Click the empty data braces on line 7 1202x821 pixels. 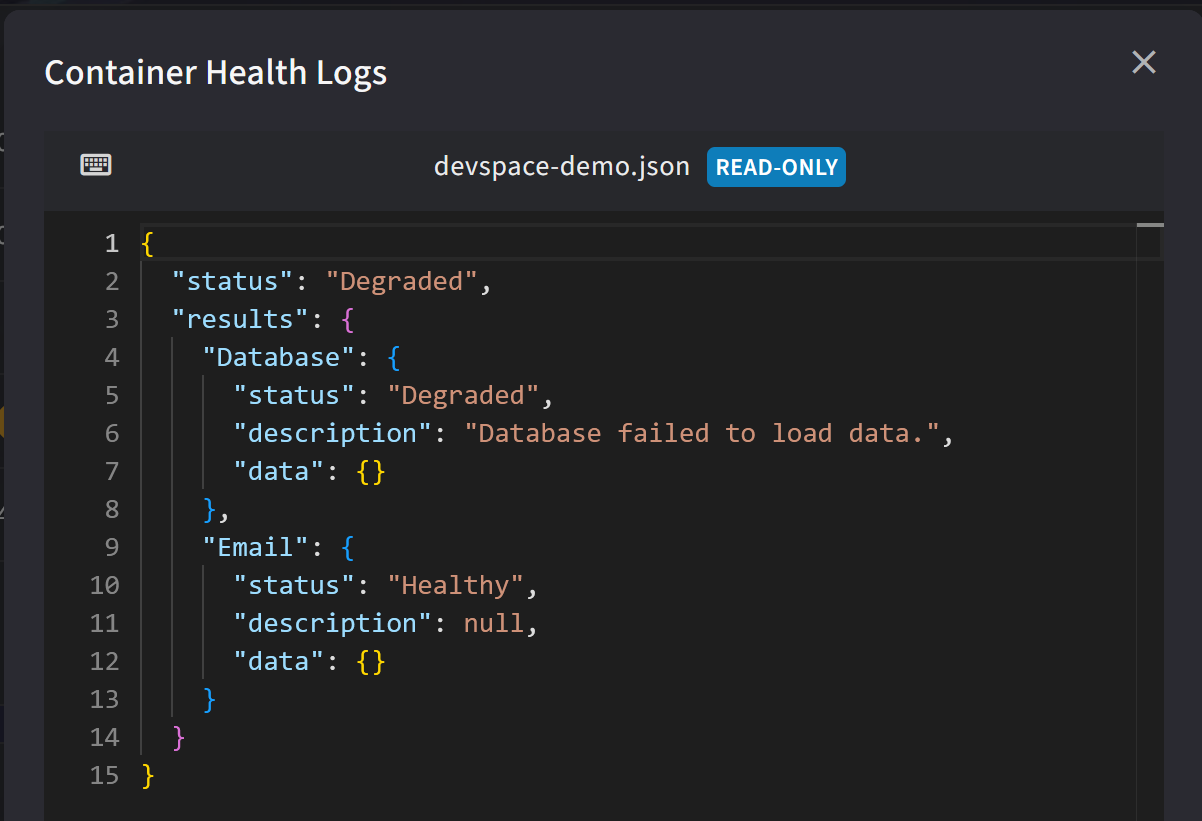pyautogui.click(x=370, y=471)
